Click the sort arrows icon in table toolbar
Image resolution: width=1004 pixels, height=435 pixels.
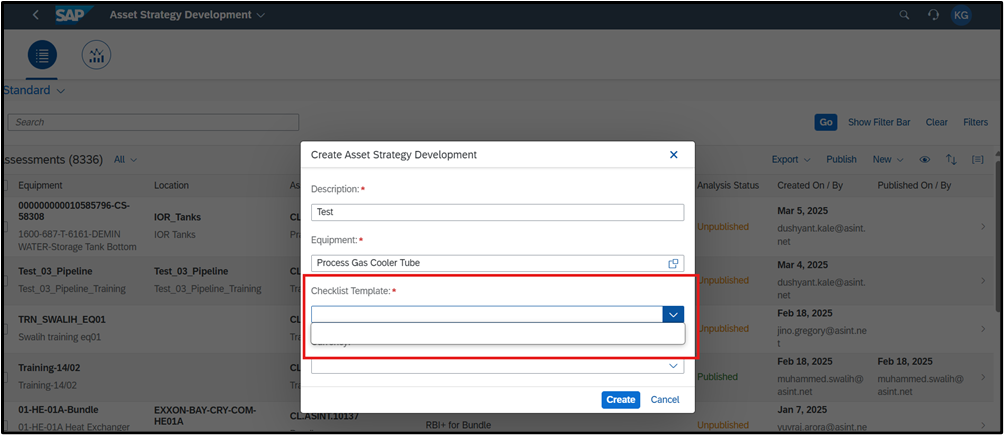[951, 159]
